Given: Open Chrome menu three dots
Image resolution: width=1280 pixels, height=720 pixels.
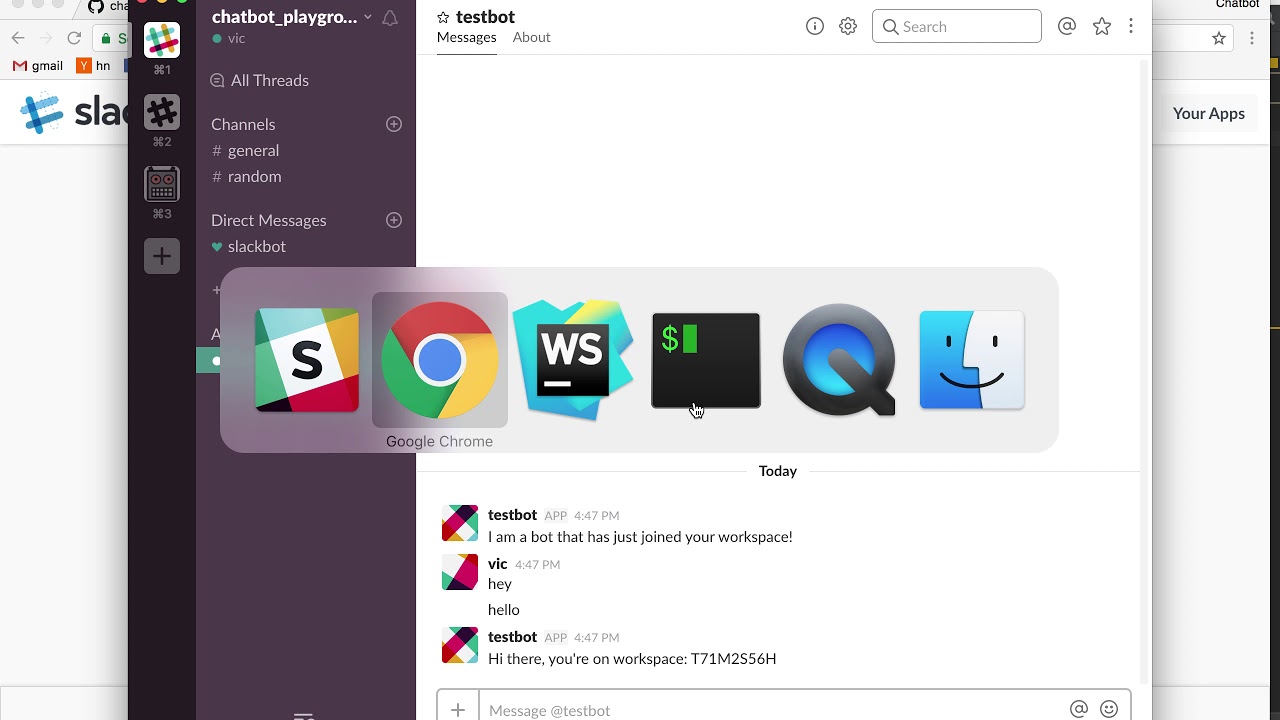Looking at the screenshot, I should pos(1252,38).
